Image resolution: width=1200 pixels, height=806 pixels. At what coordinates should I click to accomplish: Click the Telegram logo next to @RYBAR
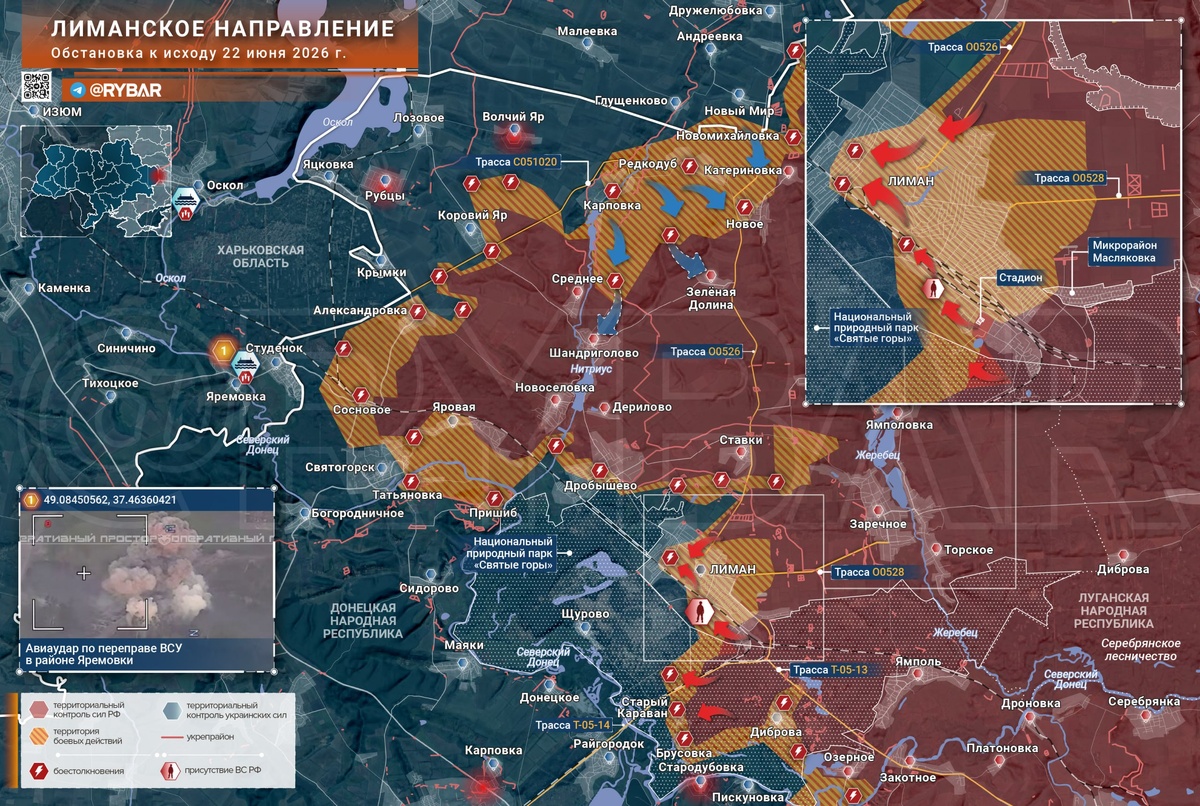click(x=78, y=88)
